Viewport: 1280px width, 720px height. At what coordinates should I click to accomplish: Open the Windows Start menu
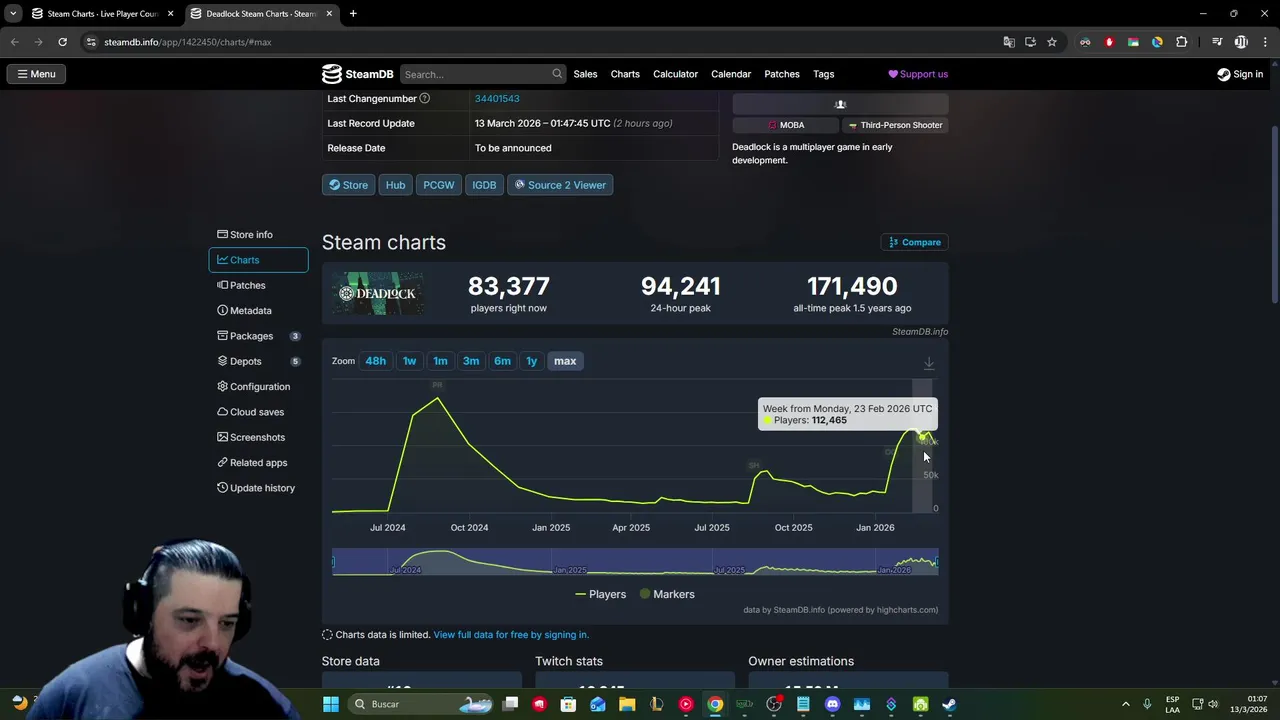[x=331, y=704]
